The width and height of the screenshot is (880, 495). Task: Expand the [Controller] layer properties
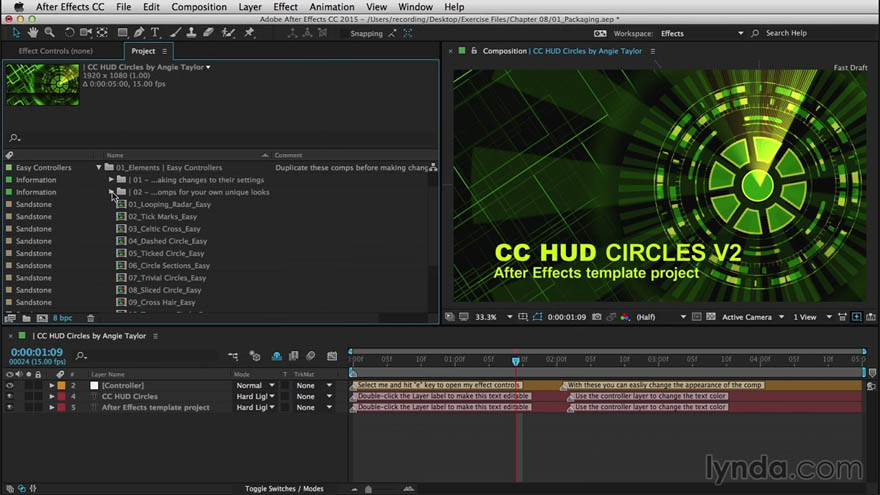(x=52, y=386)
